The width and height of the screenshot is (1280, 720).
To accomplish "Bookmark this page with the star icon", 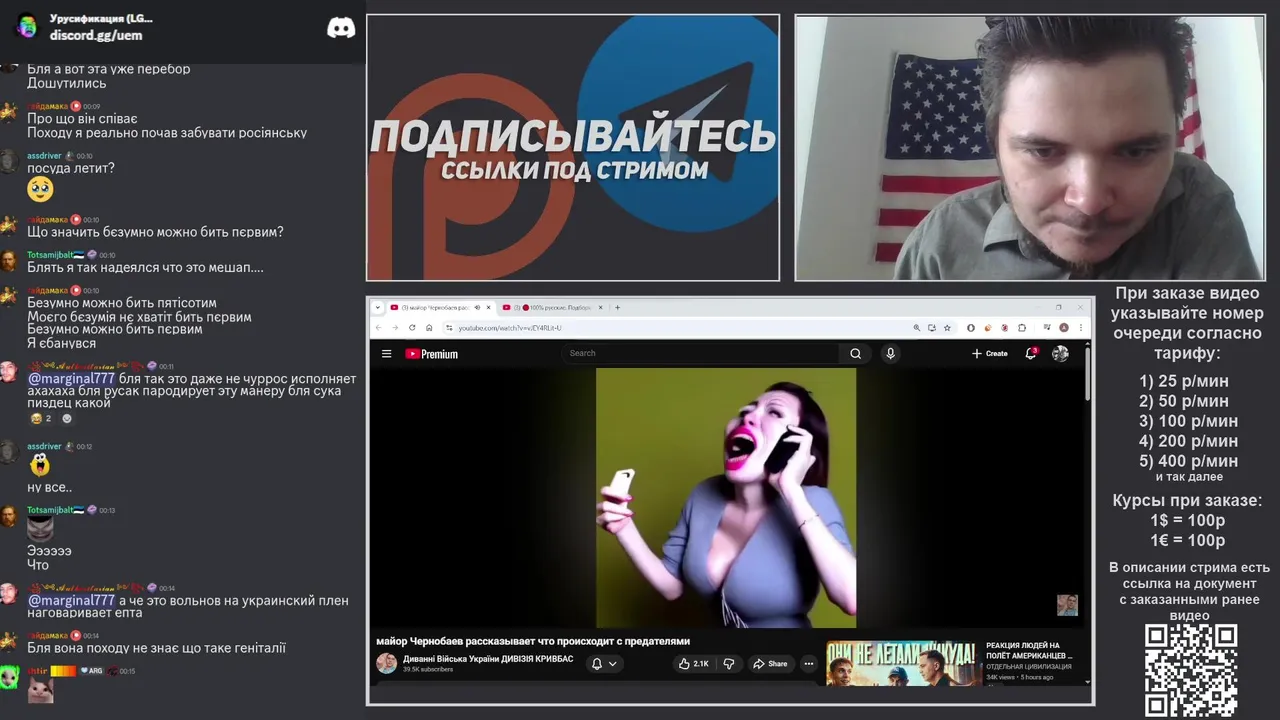I will [x=947, y=328].
